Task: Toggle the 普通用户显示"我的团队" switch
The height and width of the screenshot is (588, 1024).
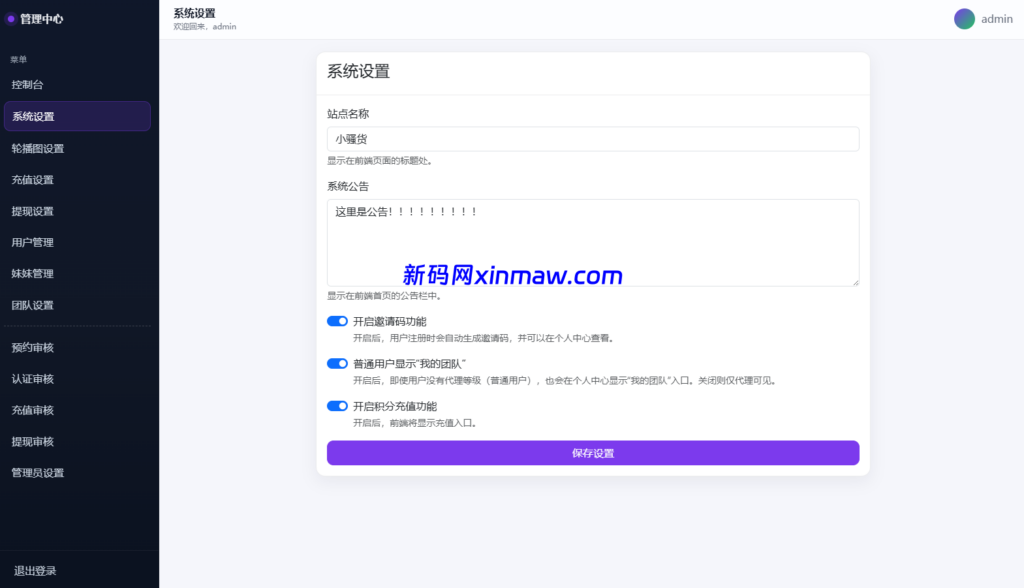Action: click(337, 364)
